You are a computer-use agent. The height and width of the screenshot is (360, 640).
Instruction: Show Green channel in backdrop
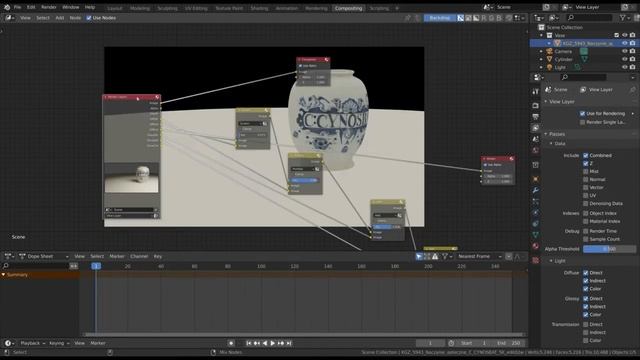491,18
